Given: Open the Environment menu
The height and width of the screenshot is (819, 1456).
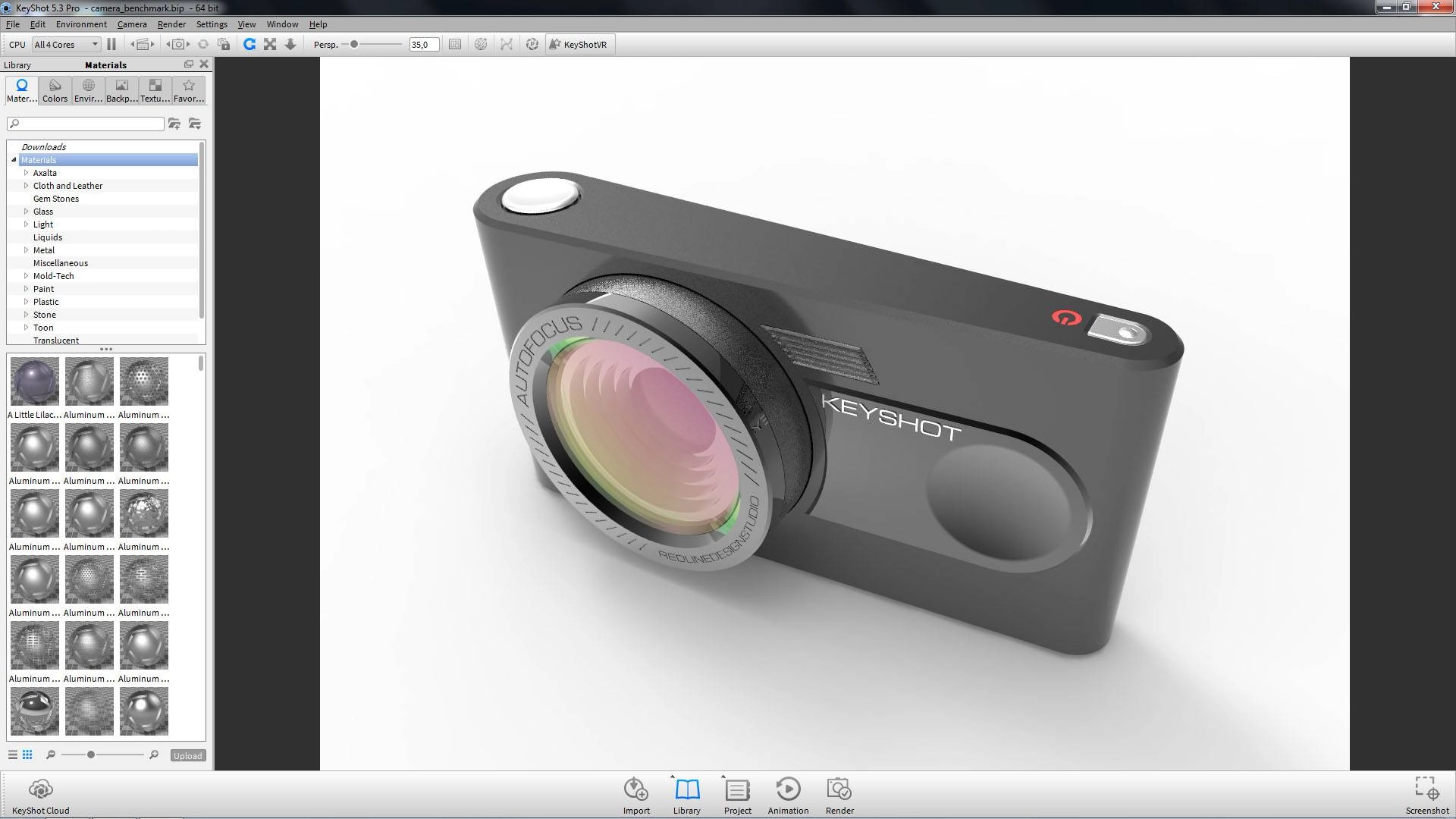Looking at the screenshot, I should pos(81,24).
